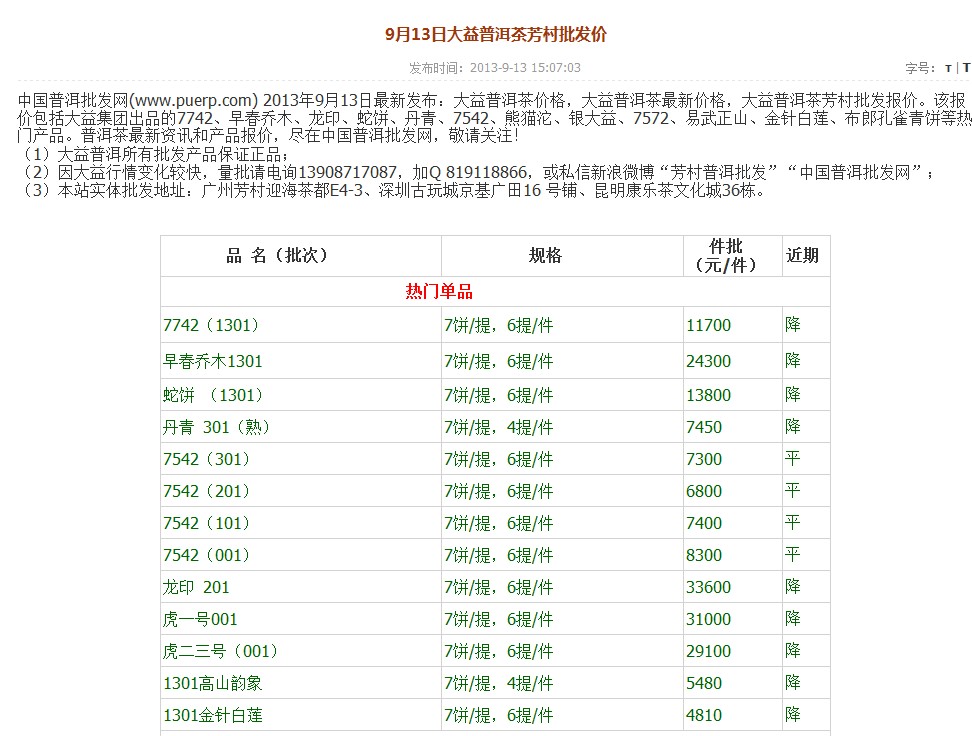Open product link 虎二三号（001）
Viewport: 972px width, 736px height.
pyautogui.click(x=220, y=651)
